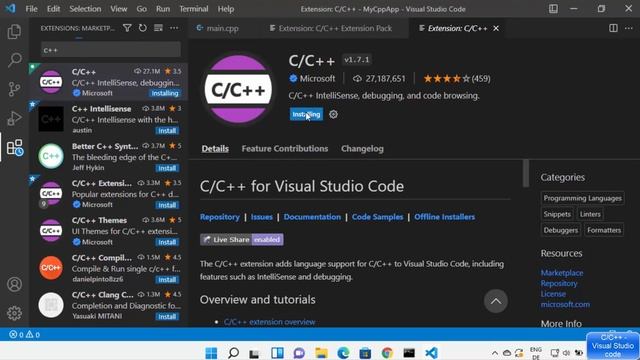640x360 pixels.
Task: Open the Offline Installers link
Action: (444, 217)
